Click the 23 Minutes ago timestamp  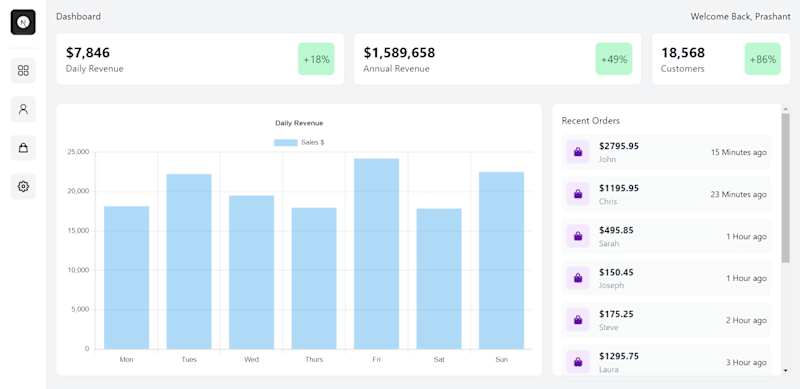point(738,194)
